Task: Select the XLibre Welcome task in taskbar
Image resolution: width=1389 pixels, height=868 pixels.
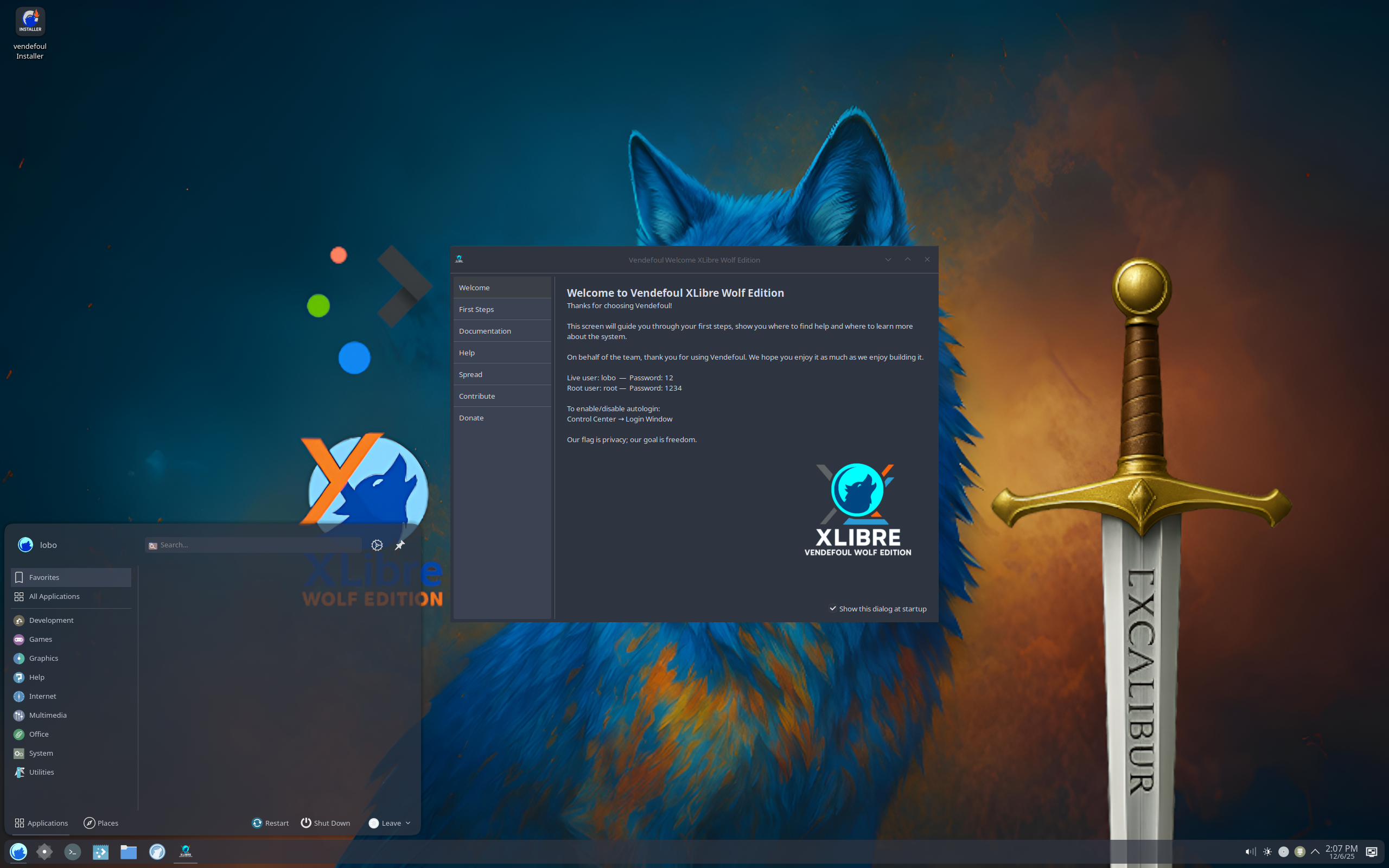Action: [186, 851]
